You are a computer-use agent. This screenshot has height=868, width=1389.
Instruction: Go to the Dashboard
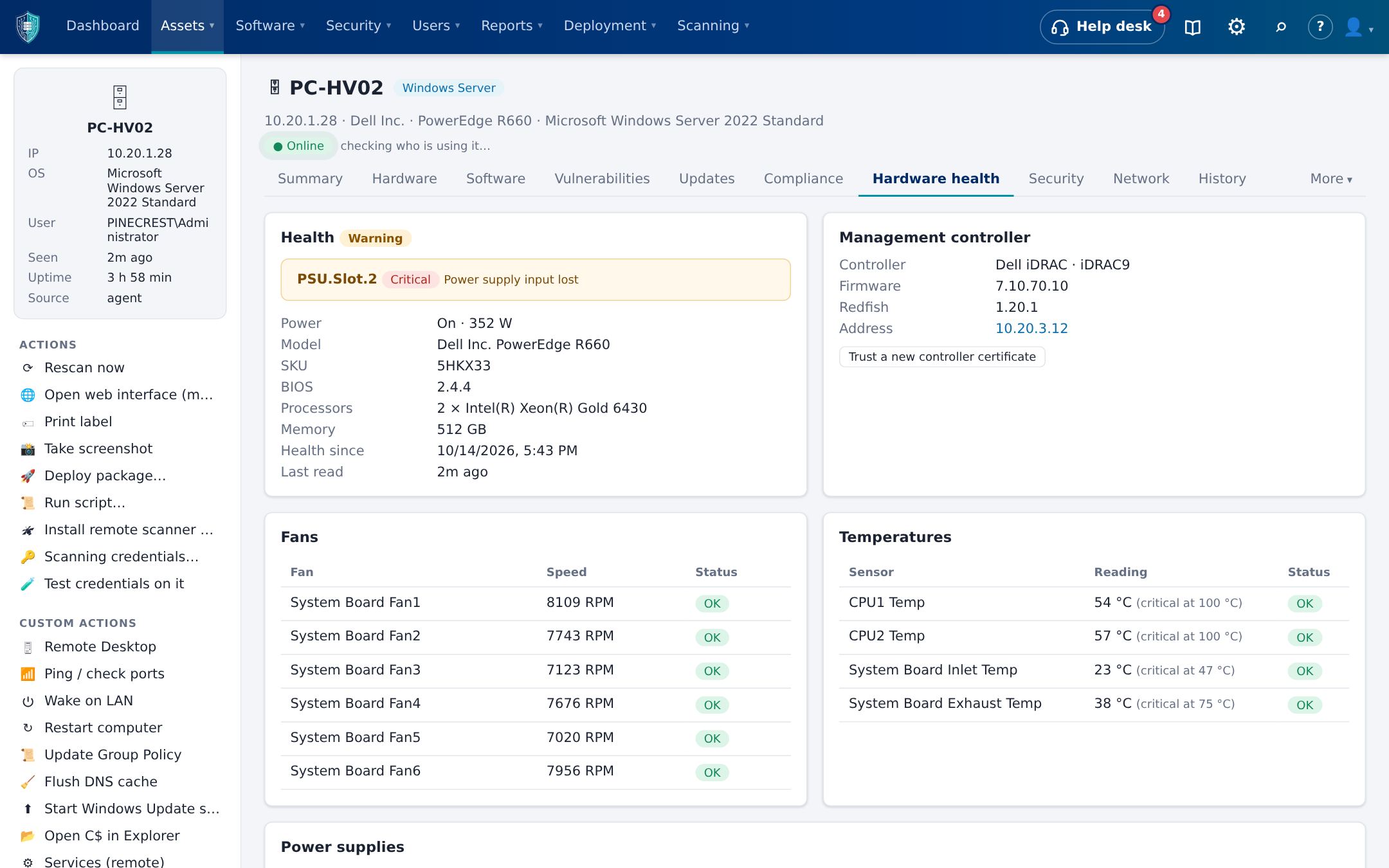103,26
